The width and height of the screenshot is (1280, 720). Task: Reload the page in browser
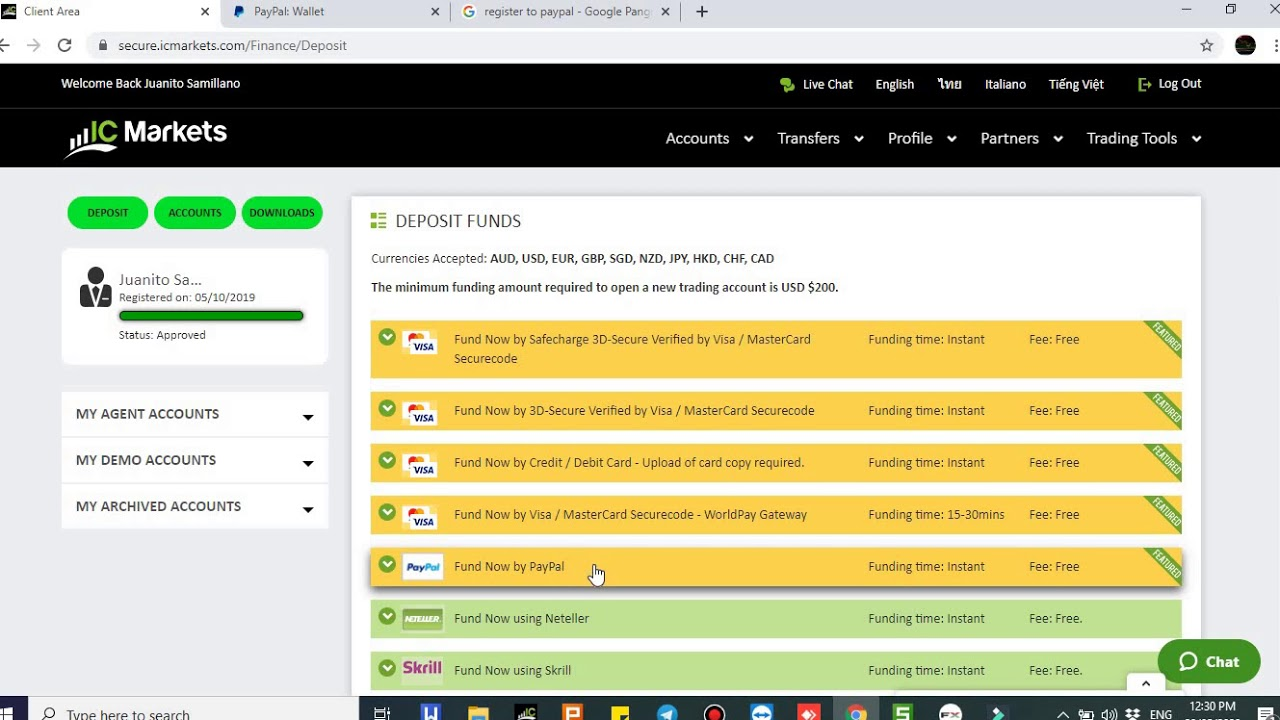click(65, 45)
